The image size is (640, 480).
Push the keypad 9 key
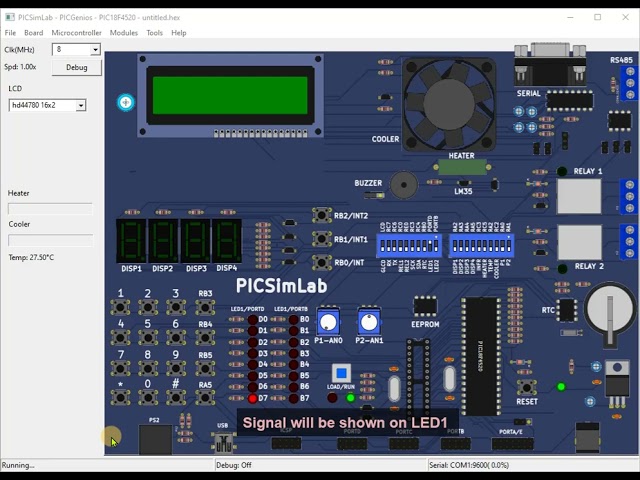click(x=176, y=368)
